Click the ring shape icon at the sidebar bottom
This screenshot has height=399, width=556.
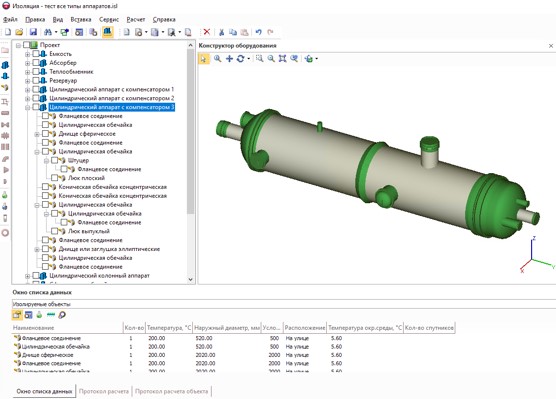pyautogui.click(x=5, y=233)
